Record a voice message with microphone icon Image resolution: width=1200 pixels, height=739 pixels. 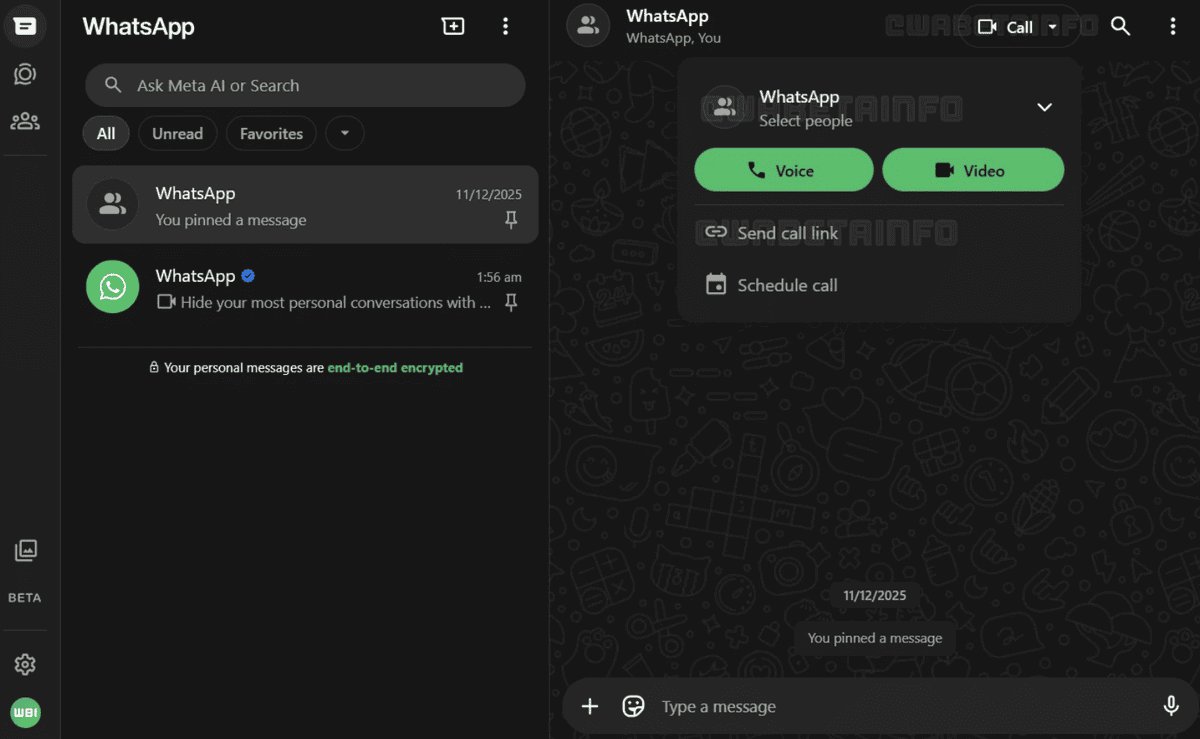1171,706
